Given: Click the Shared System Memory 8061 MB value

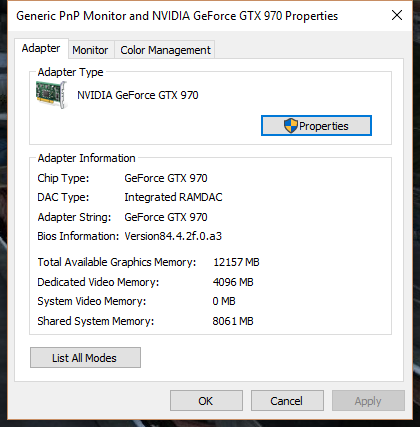Looking at the screenshot, I should pyautogui.click(x=233, y=321).
